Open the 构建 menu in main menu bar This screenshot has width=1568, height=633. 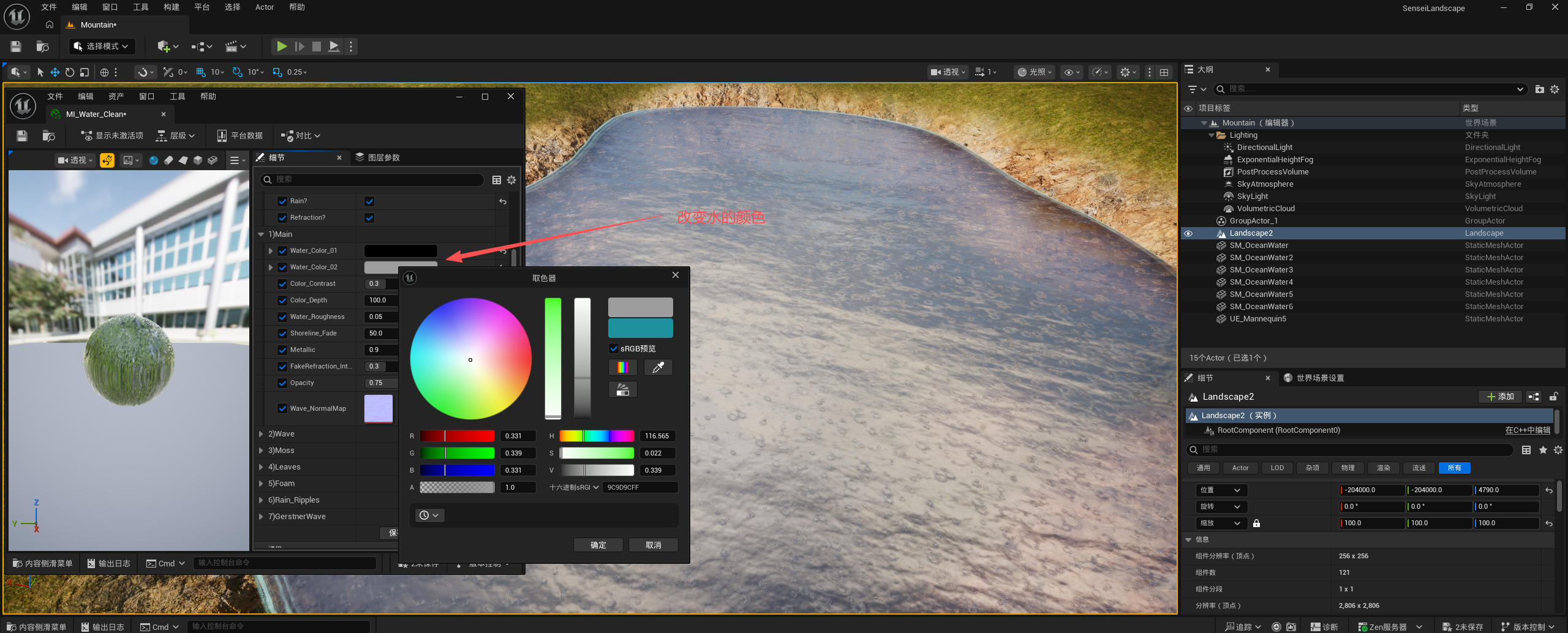click(x=171, y=7)
